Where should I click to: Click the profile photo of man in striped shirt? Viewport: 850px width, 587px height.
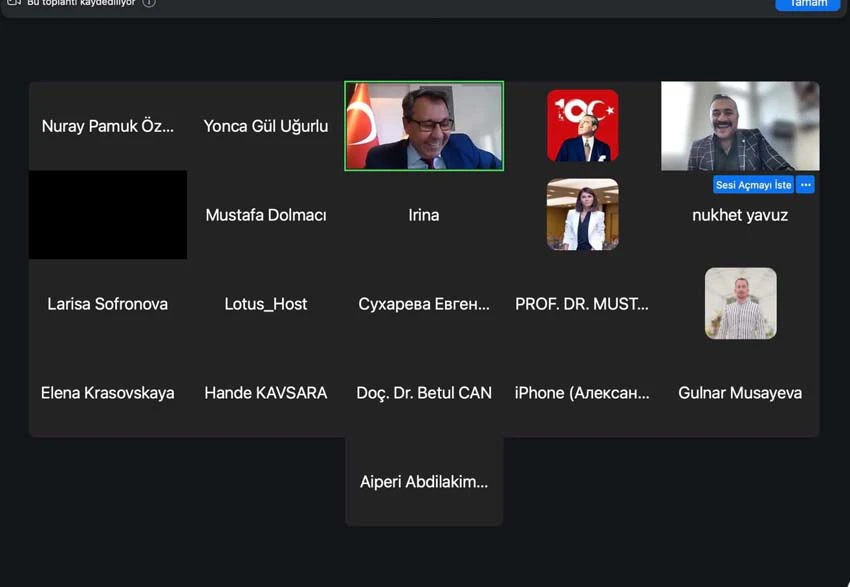tap(740, 304)
